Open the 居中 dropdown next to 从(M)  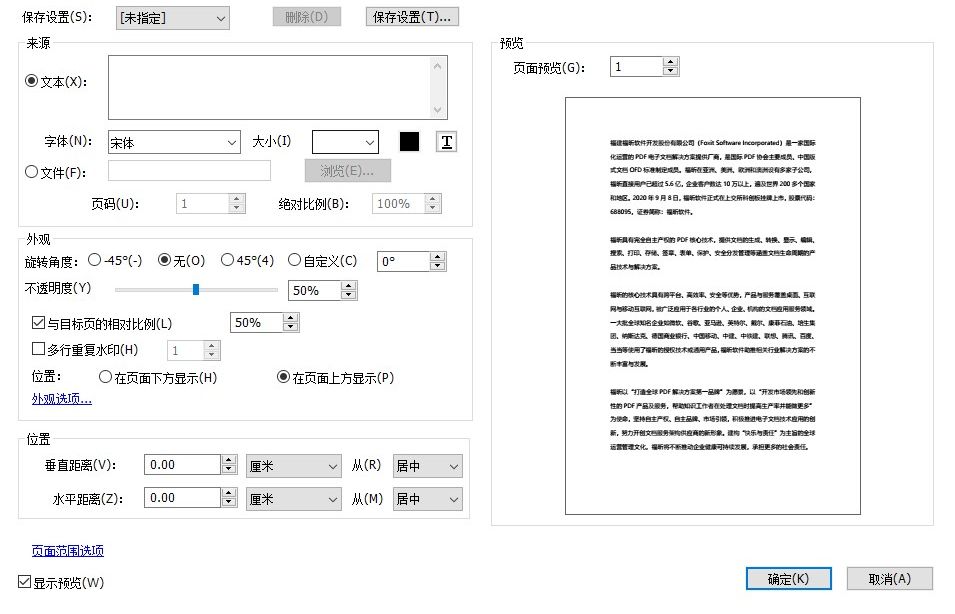(x=427, y=498)
